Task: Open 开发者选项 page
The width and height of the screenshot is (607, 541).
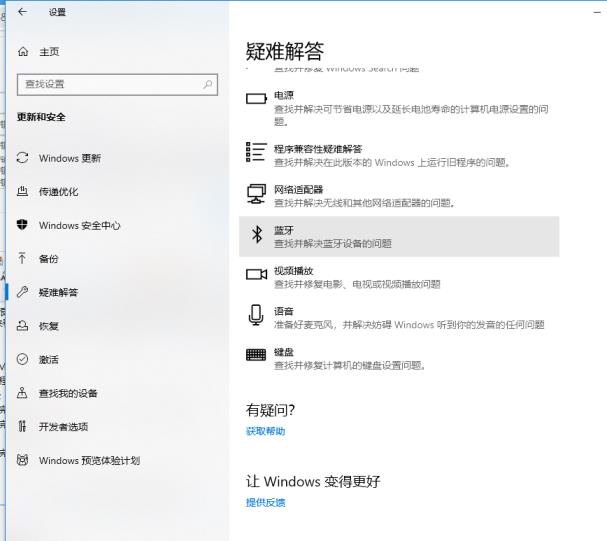Action: (63, 427)
